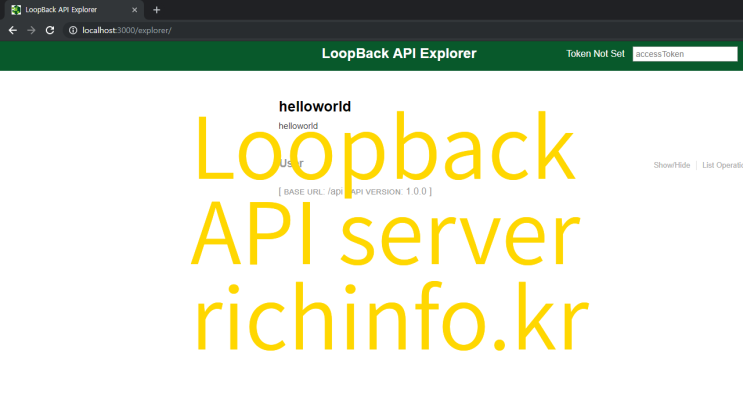Click the helloworld heading
Screen dimensions: 743x418
click(x=315, y=107)
